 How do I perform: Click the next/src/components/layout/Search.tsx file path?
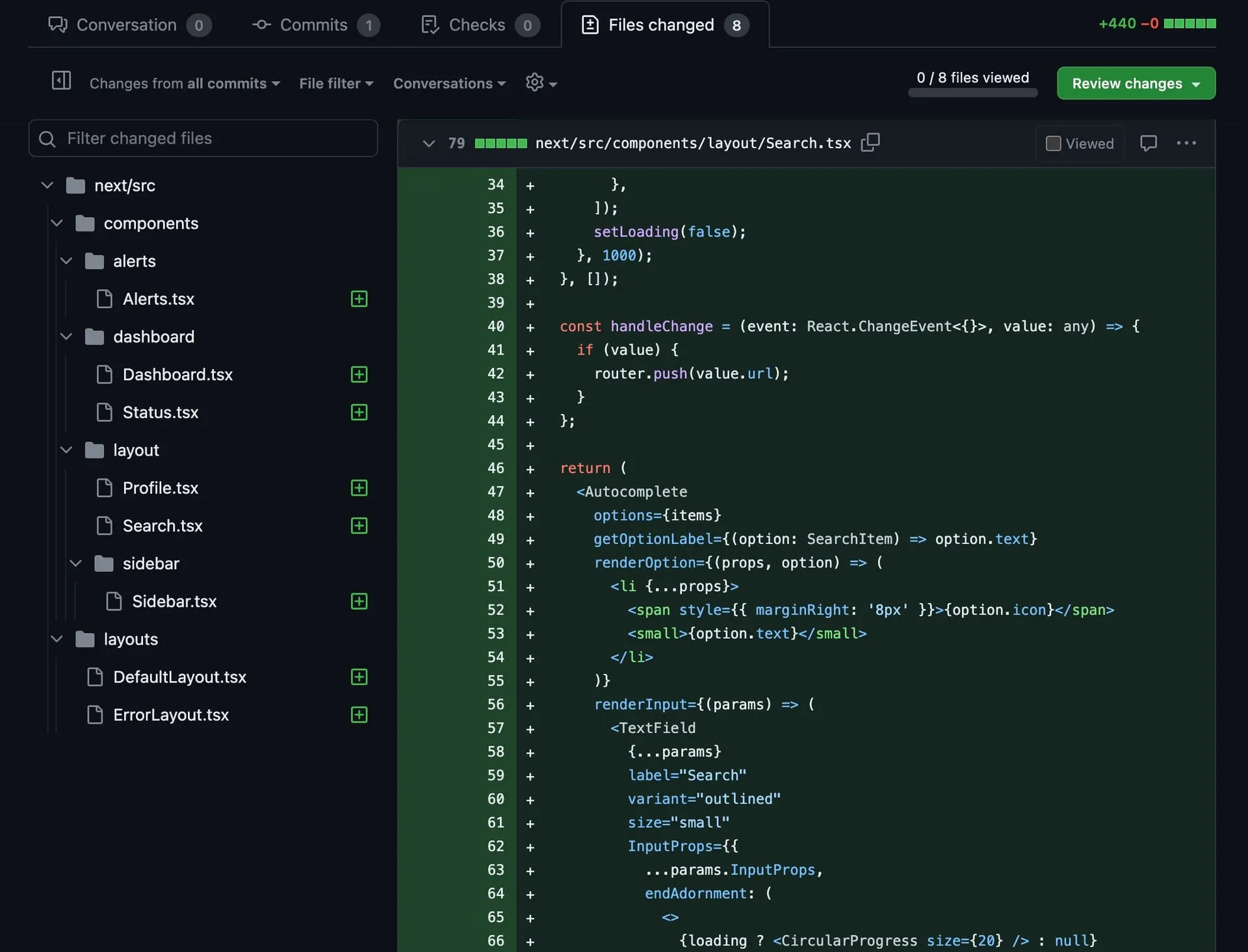coord(693,143)
